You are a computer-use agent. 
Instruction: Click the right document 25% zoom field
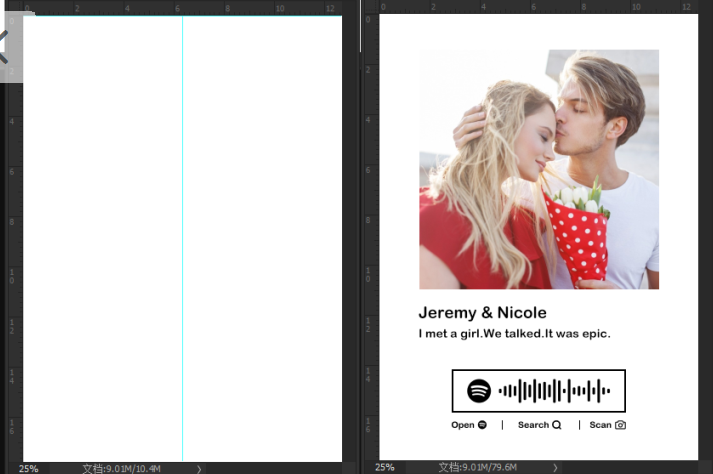pyautogui.click(x=384, y=468)
